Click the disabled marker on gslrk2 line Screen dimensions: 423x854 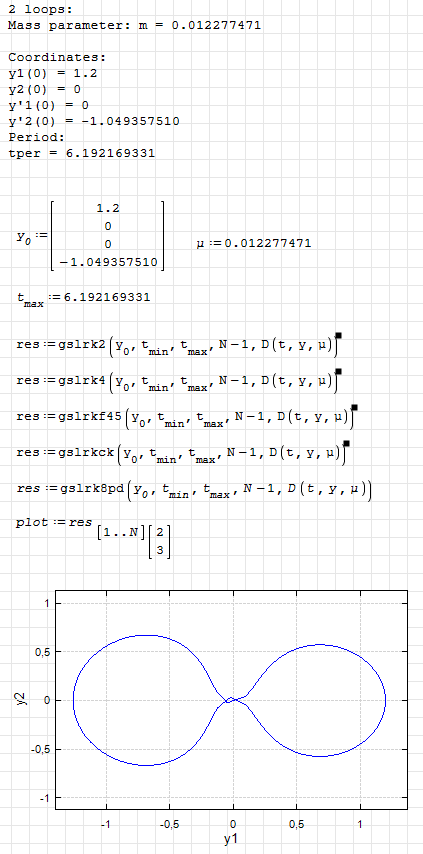point(338,336)
